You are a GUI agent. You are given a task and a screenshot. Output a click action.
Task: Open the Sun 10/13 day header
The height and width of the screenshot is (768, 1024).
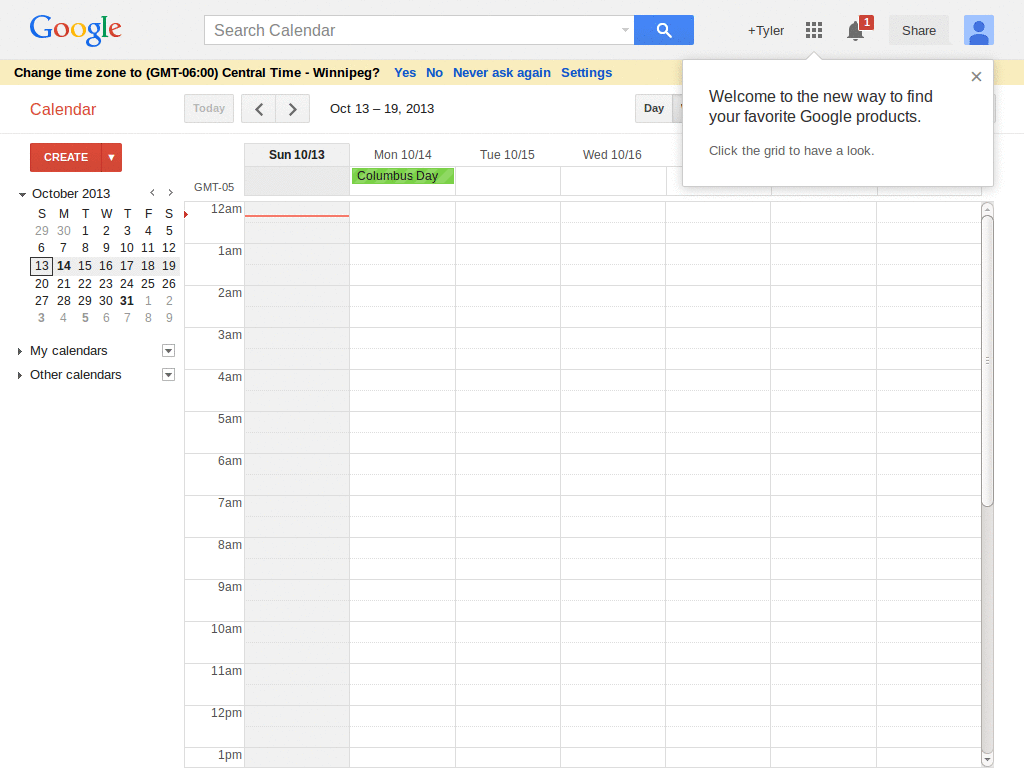point(296,155)
